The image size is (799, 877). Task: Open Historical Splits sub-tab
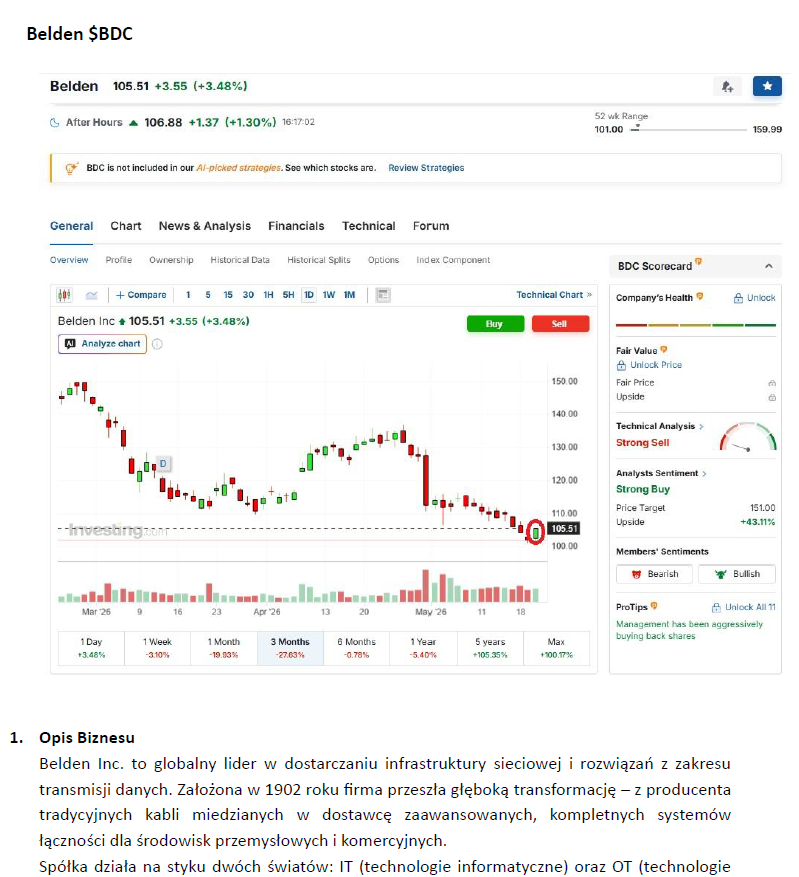319,260
